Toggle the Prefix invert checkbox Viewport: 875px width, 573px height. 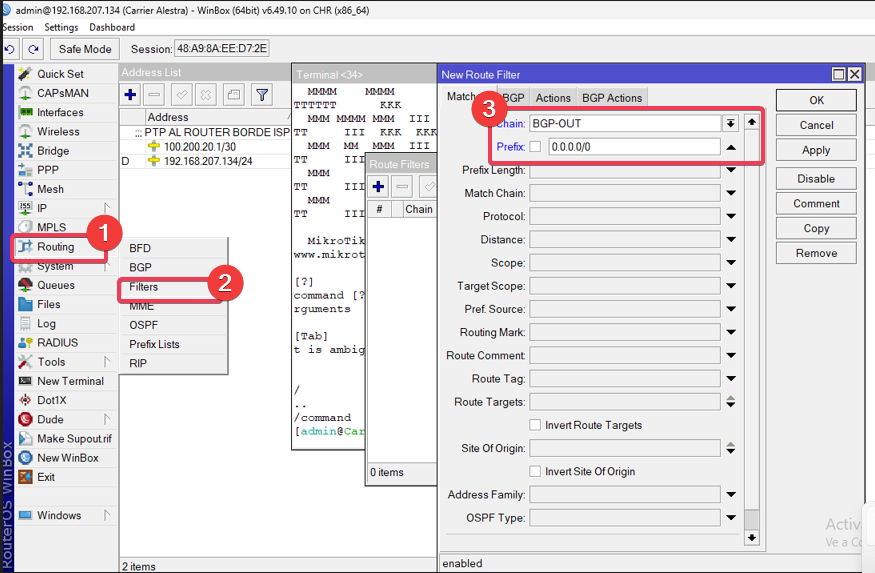535,147
